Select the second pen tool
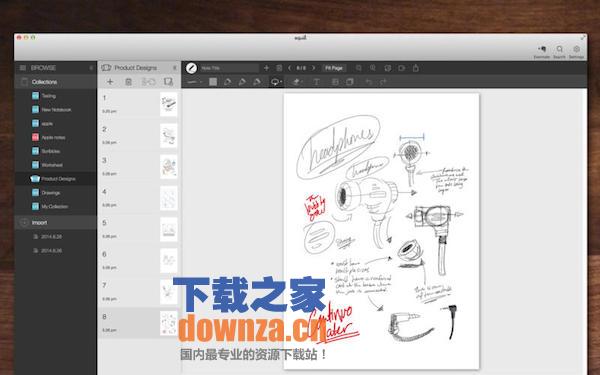Screen dimensions: 600x375 click(x=242, y=82)
